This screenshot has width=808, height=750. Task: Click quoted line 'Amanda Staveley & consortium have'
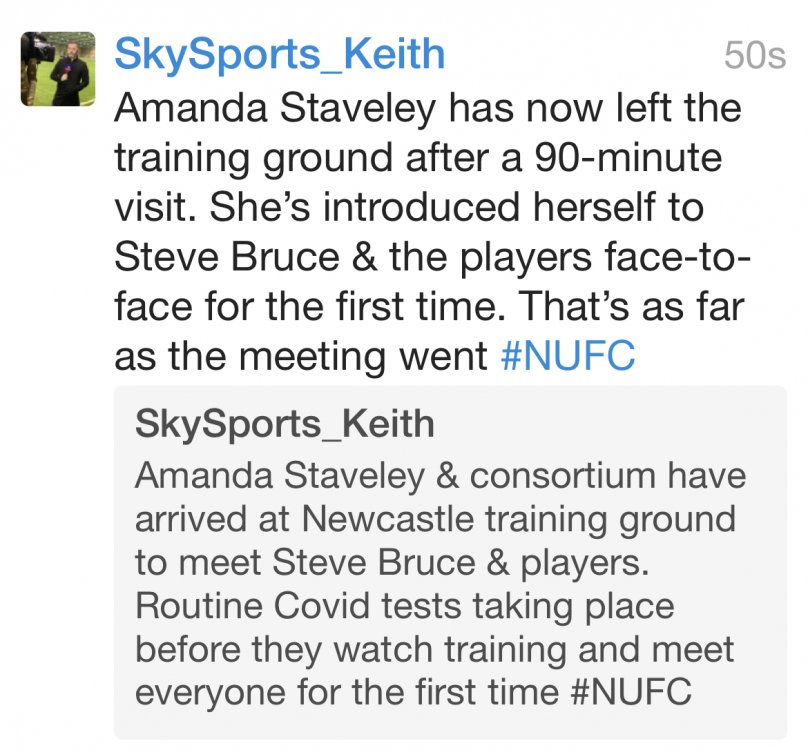pyautogui.click(x=441, y=475)
